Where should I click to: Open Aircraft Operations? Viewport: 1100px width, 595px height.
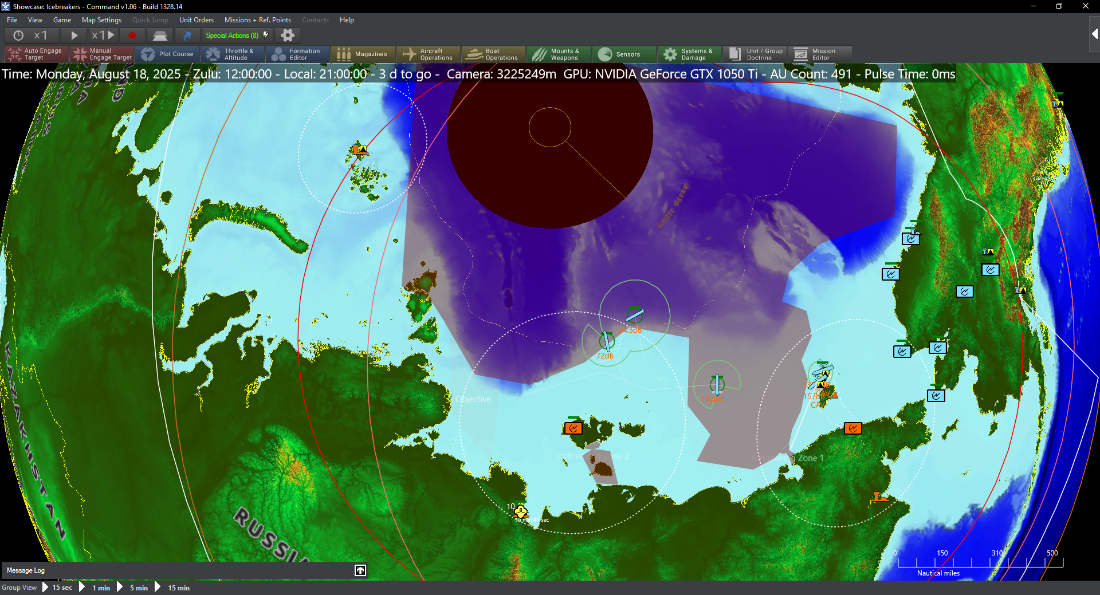[x=428, y=54]
